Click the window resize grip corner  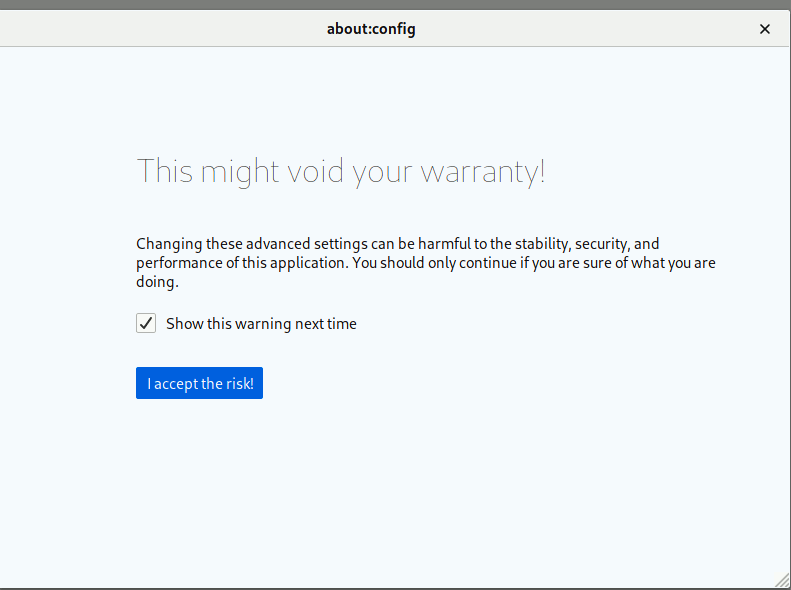tap(782, 580)
